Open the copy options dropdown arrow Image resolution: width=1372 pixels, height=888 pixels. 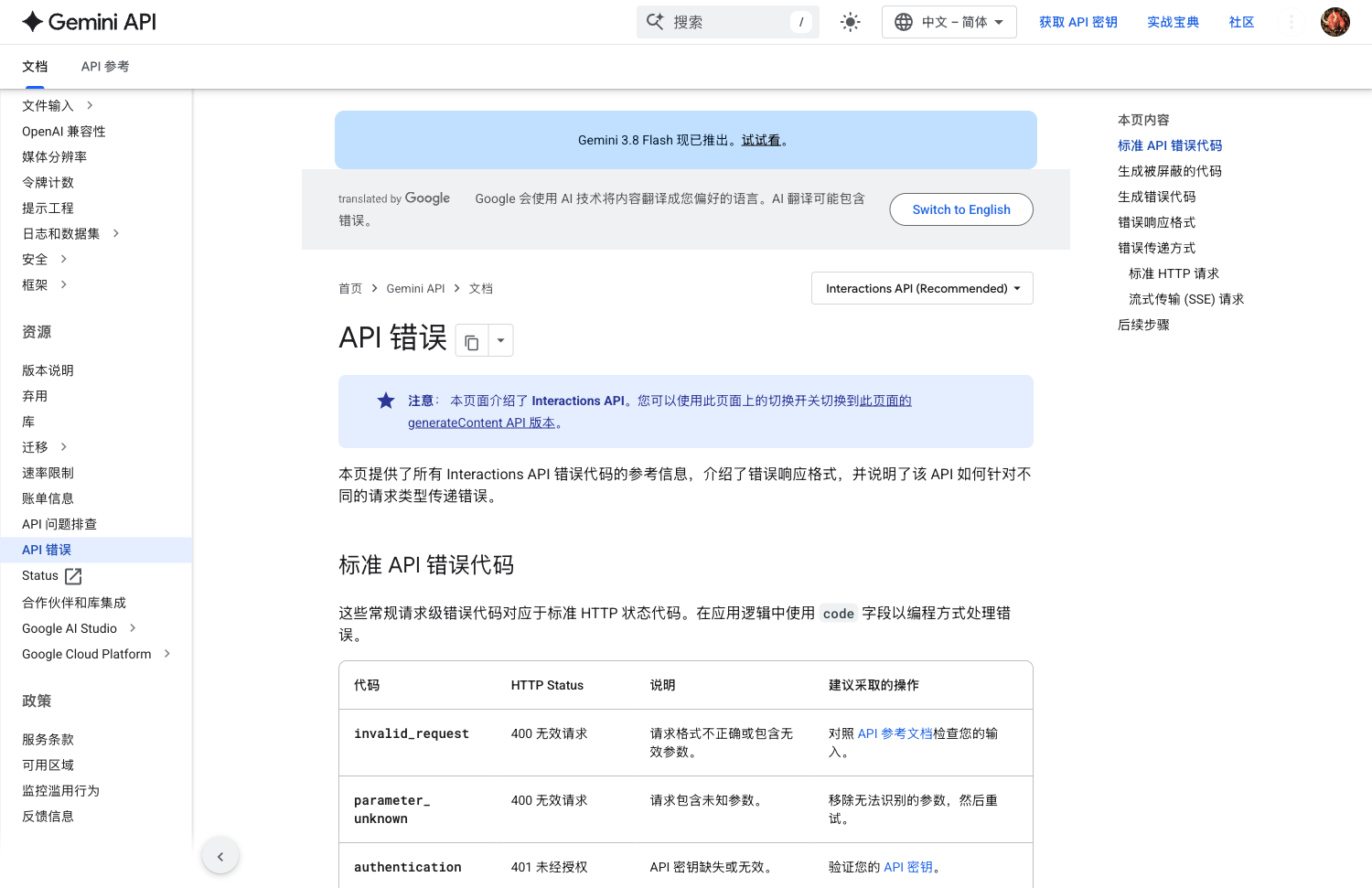[500, 340]
